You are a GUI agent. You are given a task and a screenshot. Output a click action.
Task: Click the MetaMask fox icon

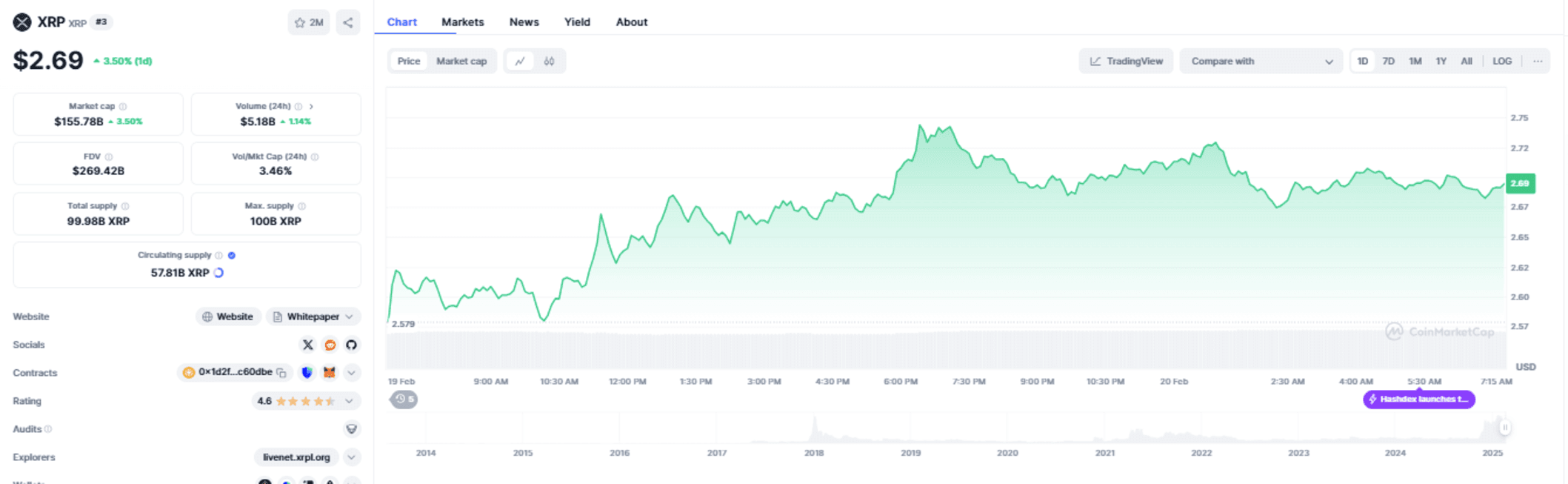click(x=329, y=373)
